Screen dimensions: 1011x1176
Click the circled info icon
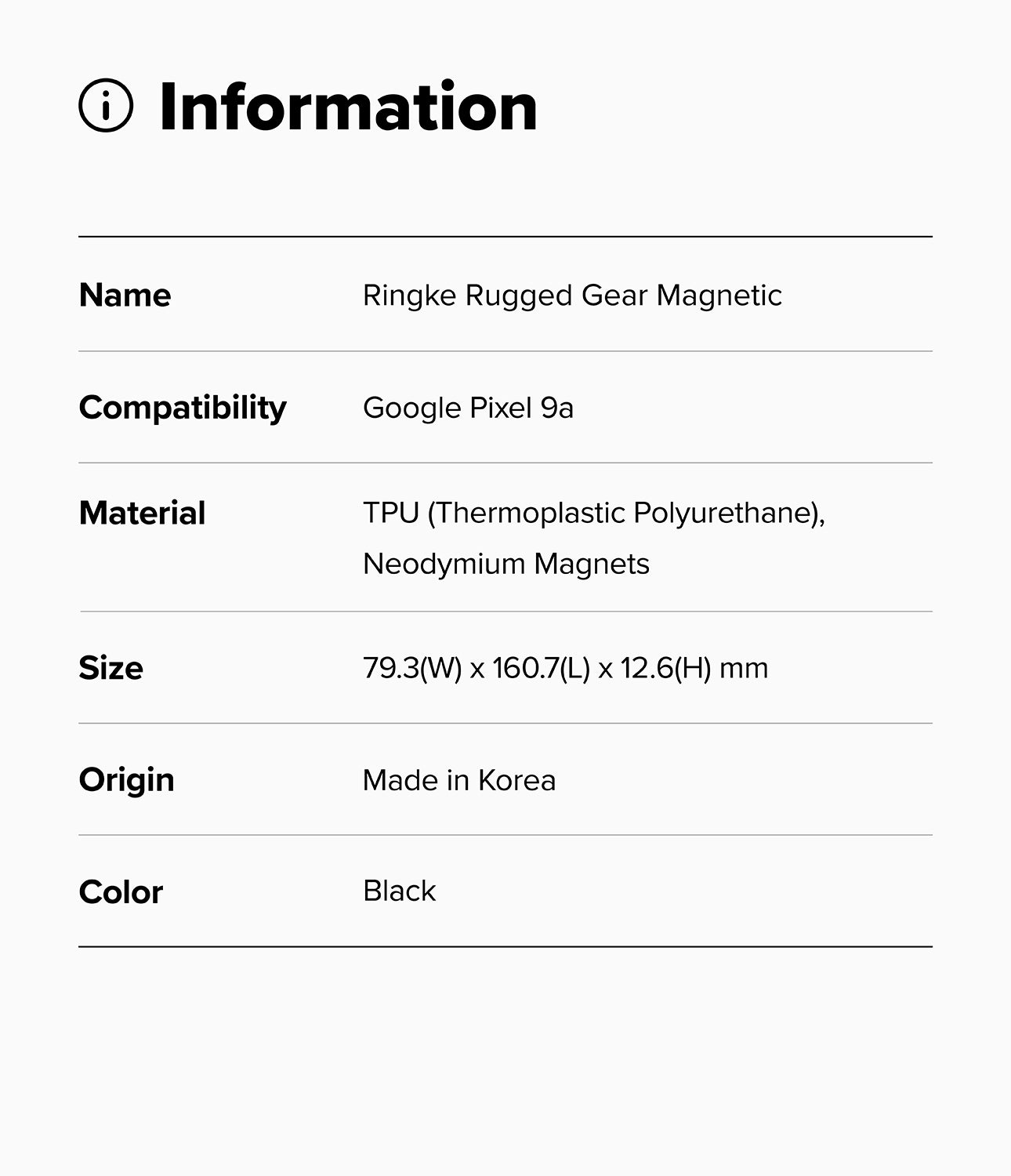point(106,106)
